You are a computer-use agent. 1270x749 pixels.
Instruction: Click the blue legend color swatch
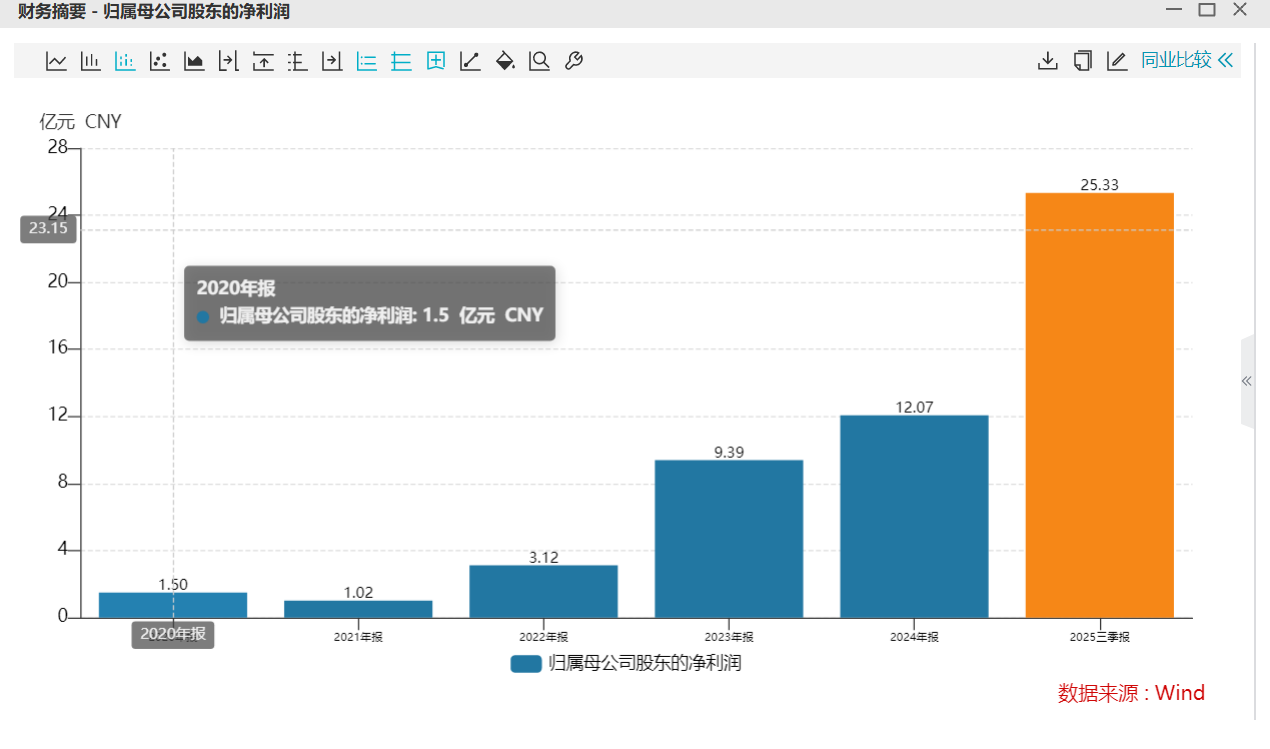point(526,664)
